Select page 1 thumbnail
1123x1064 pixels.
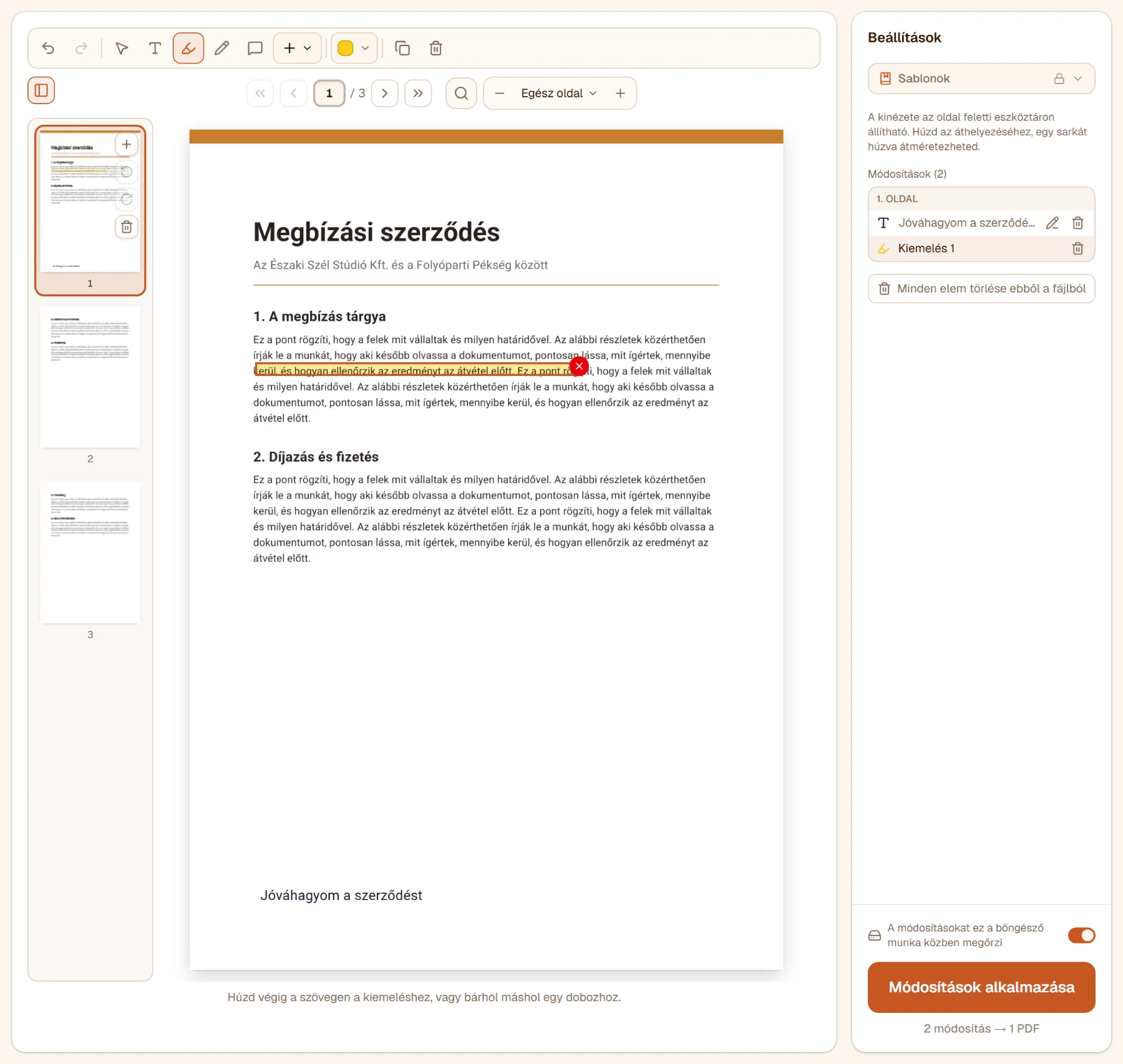[x=90, y=210]
